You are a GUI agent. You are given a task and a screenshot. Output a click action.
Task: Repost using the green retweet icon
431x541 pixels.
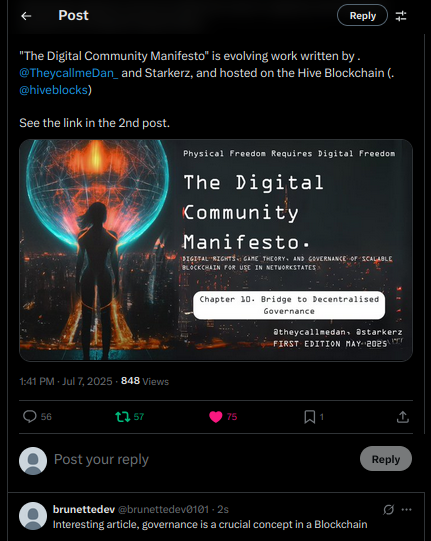[123, 417]
